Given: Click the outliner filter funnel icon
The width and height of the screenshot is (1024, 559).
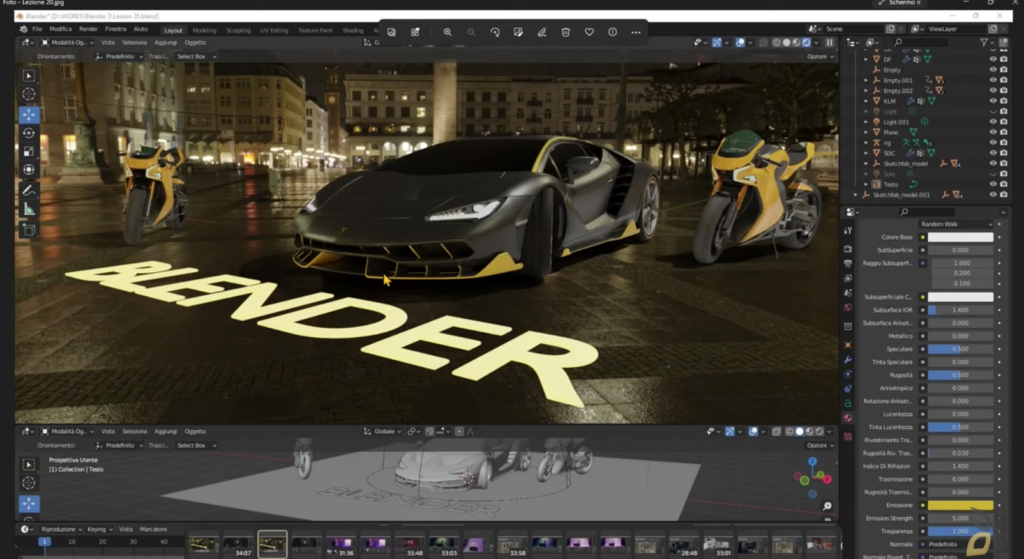Looking at the screenshot, I should (x=984, y=42).
